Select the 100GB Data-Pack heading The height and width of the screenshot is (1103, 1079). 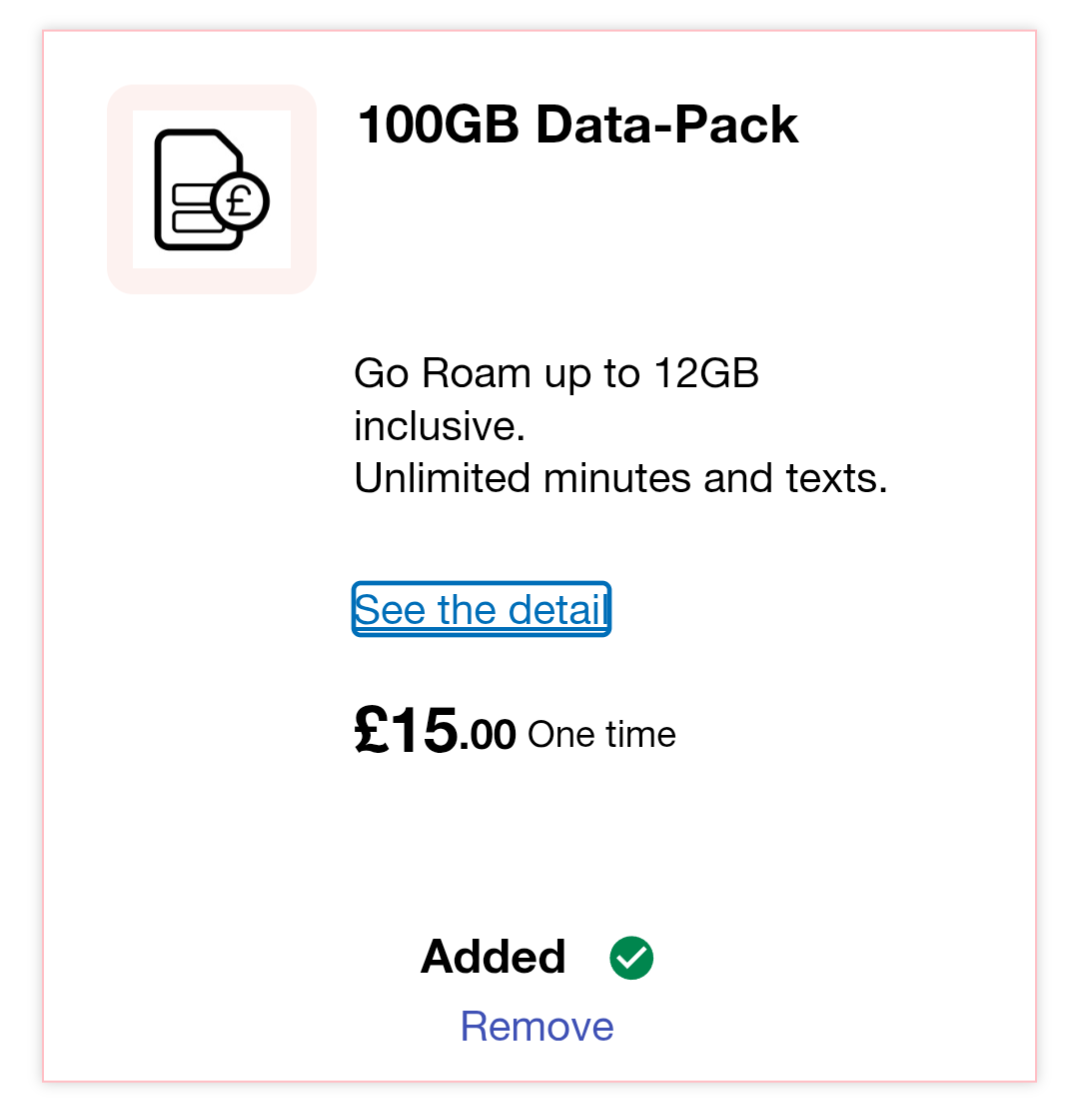coord(577,125)
